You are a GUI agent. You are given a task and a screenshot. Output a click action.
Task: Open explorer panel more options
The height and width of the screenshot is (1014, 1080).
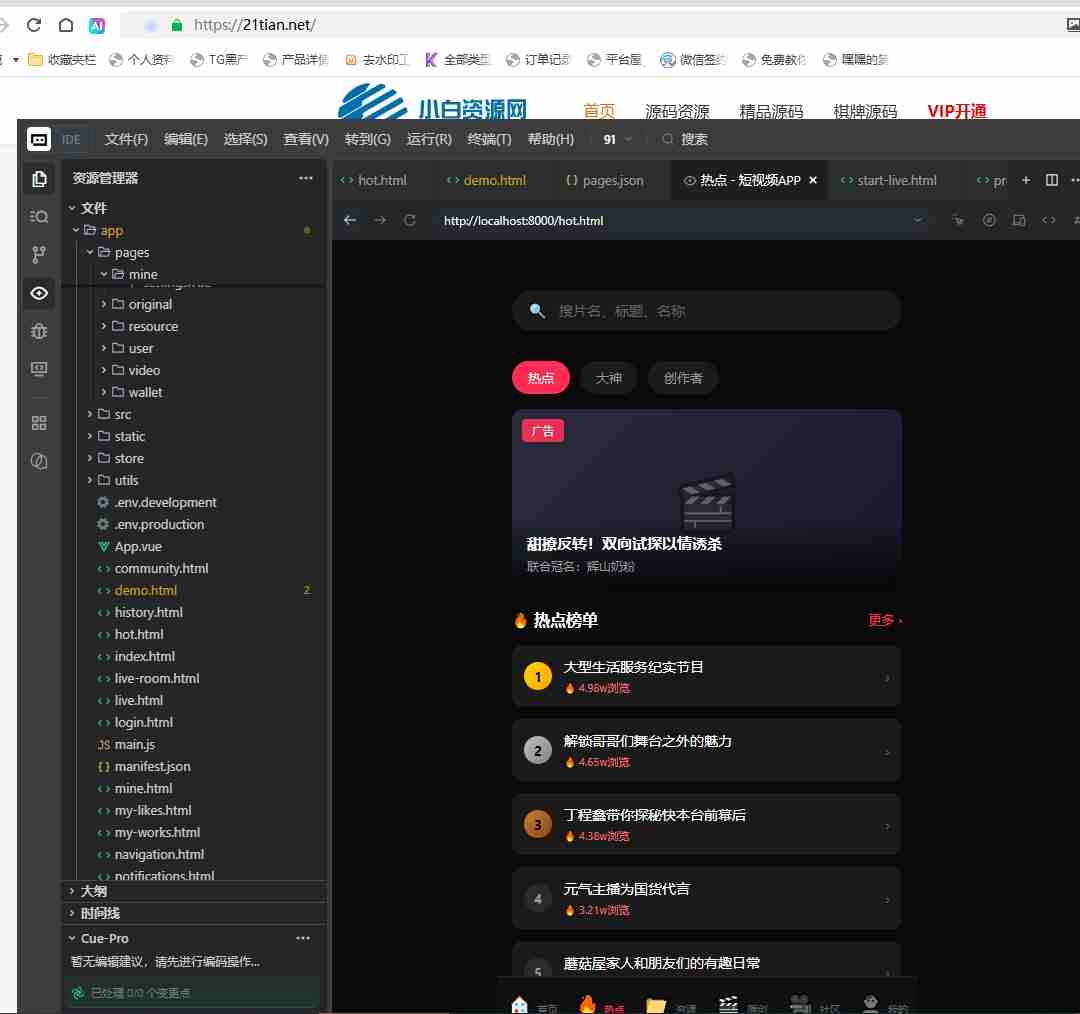[x=306, y=178]
